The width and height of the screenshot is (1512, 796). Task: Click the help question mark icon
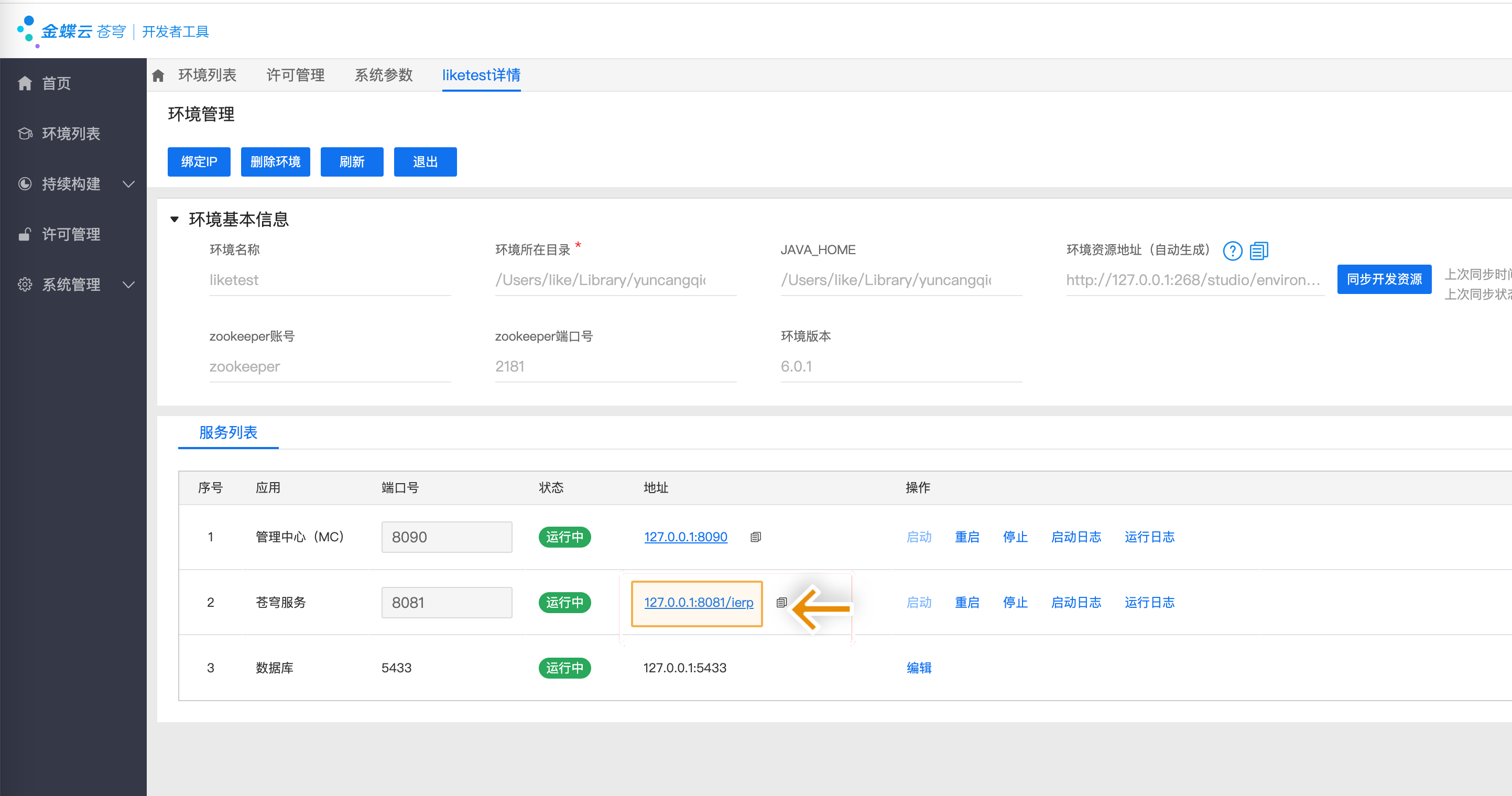[x=1232, y=251]
